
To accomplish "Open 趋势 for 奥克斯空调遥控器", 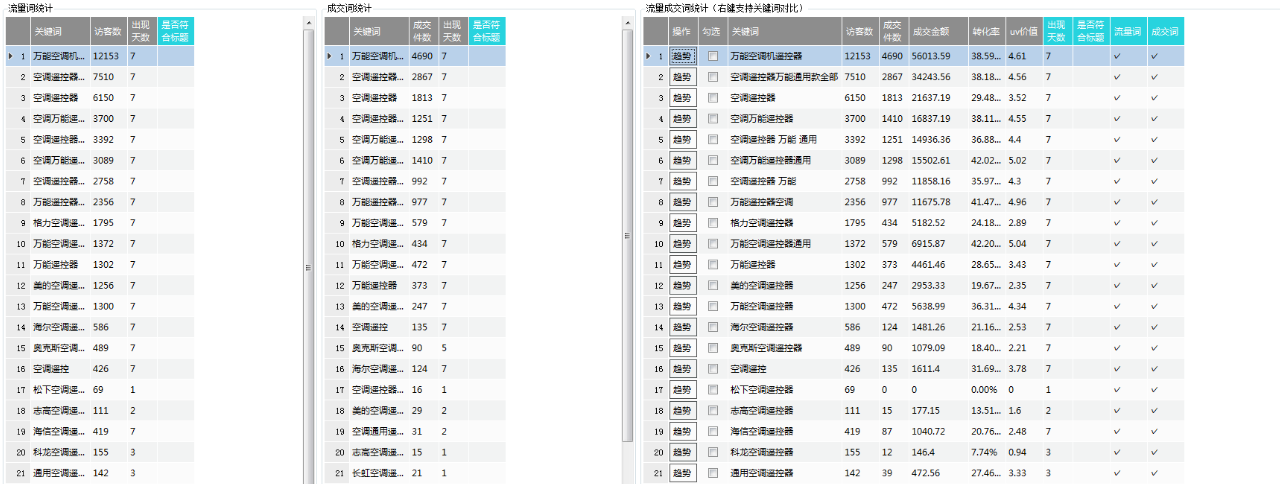I will tap(682, 348).
